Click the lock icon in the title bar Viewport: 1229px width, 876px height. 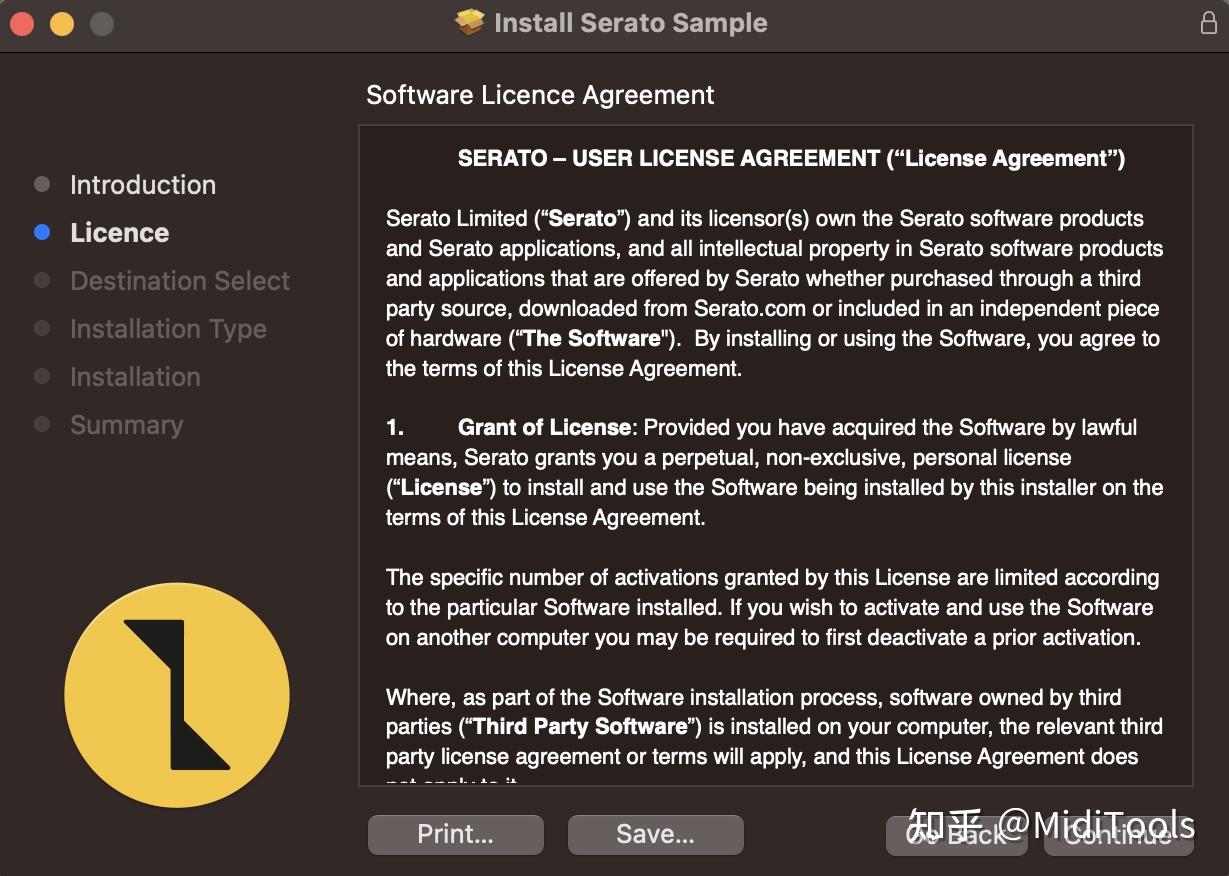point(1208,22)
